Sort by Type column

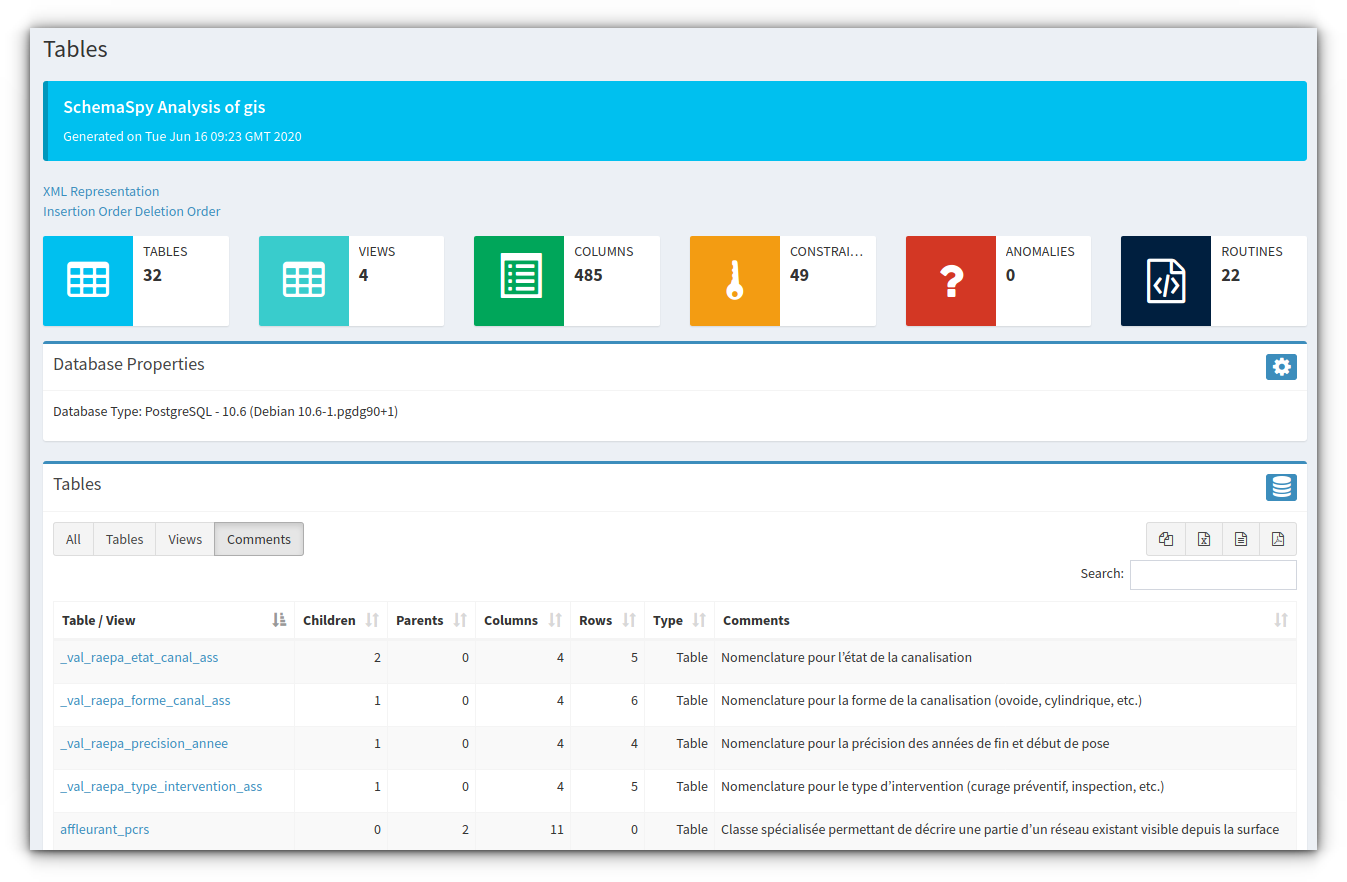[680, 620]
